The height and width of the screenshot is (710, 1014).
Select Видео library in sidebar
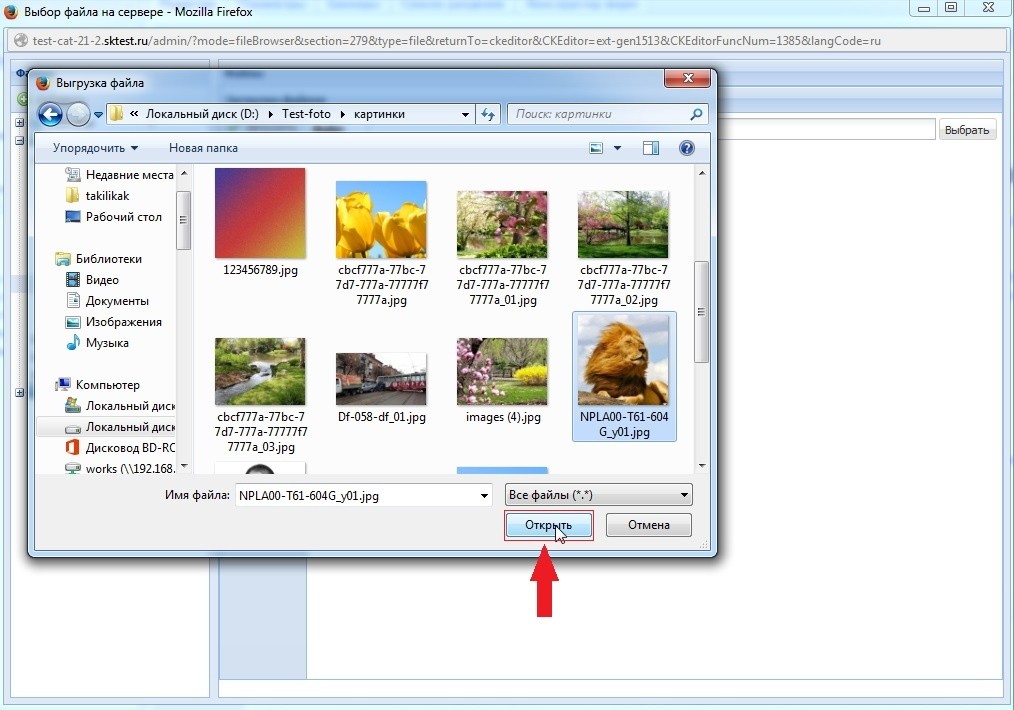click(x=101, y=280)
